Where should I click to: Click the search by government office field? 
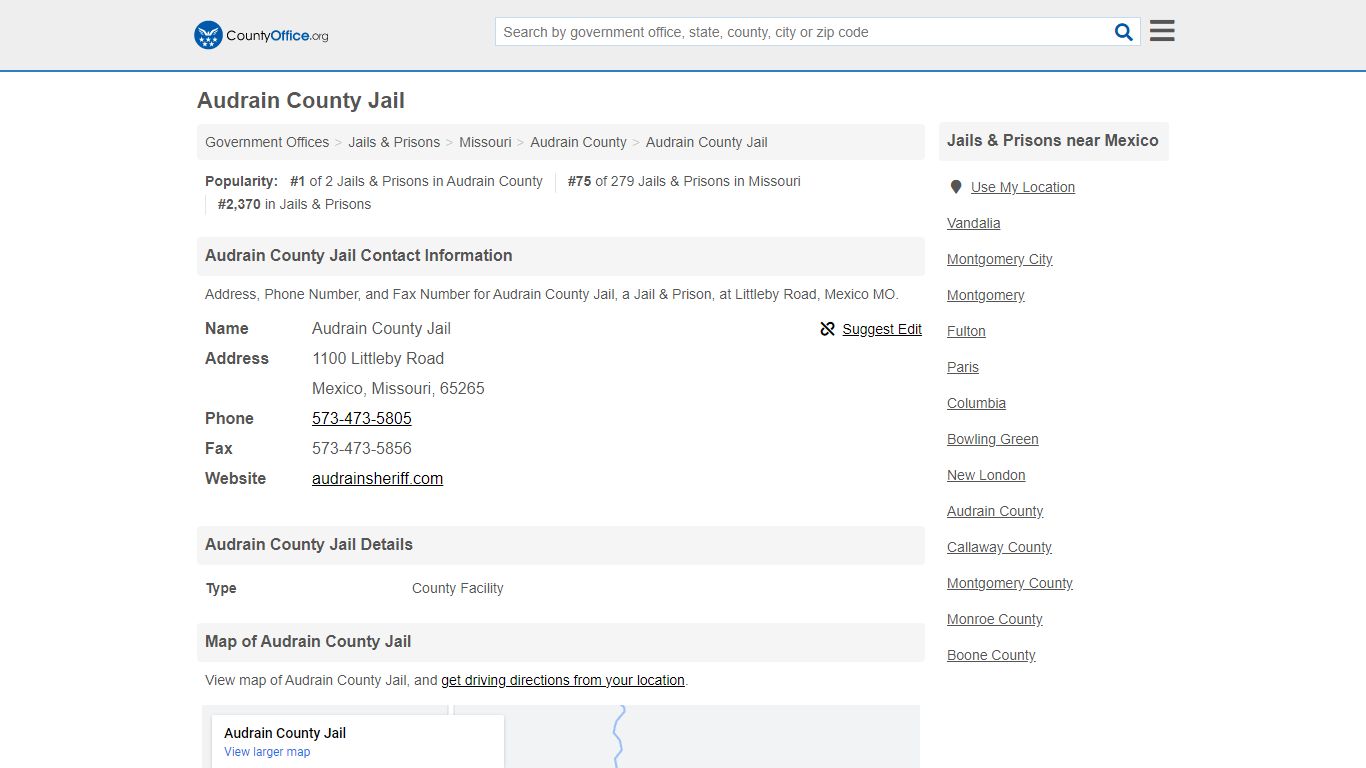click(x=804, y=32)
